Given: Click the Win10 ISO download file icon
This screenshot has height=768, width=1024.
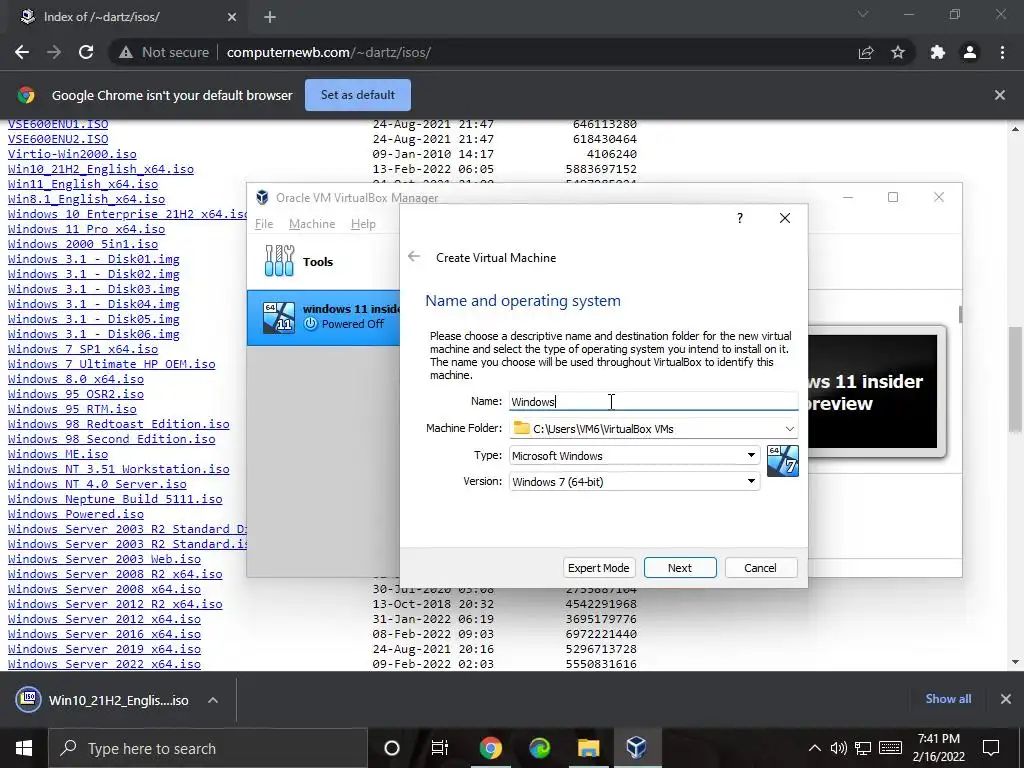Looking at the screenshot, I should pos(28,699).
